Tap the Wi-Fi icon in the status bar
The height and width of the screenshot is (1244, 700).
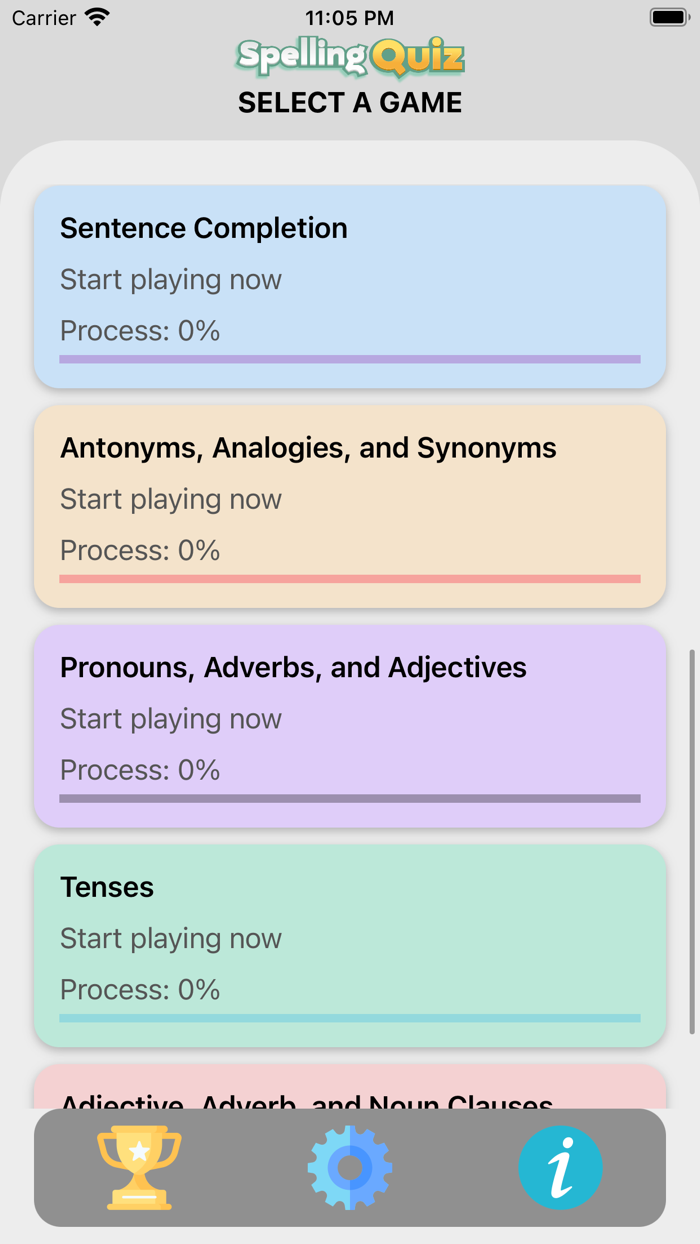click(97, 16)
